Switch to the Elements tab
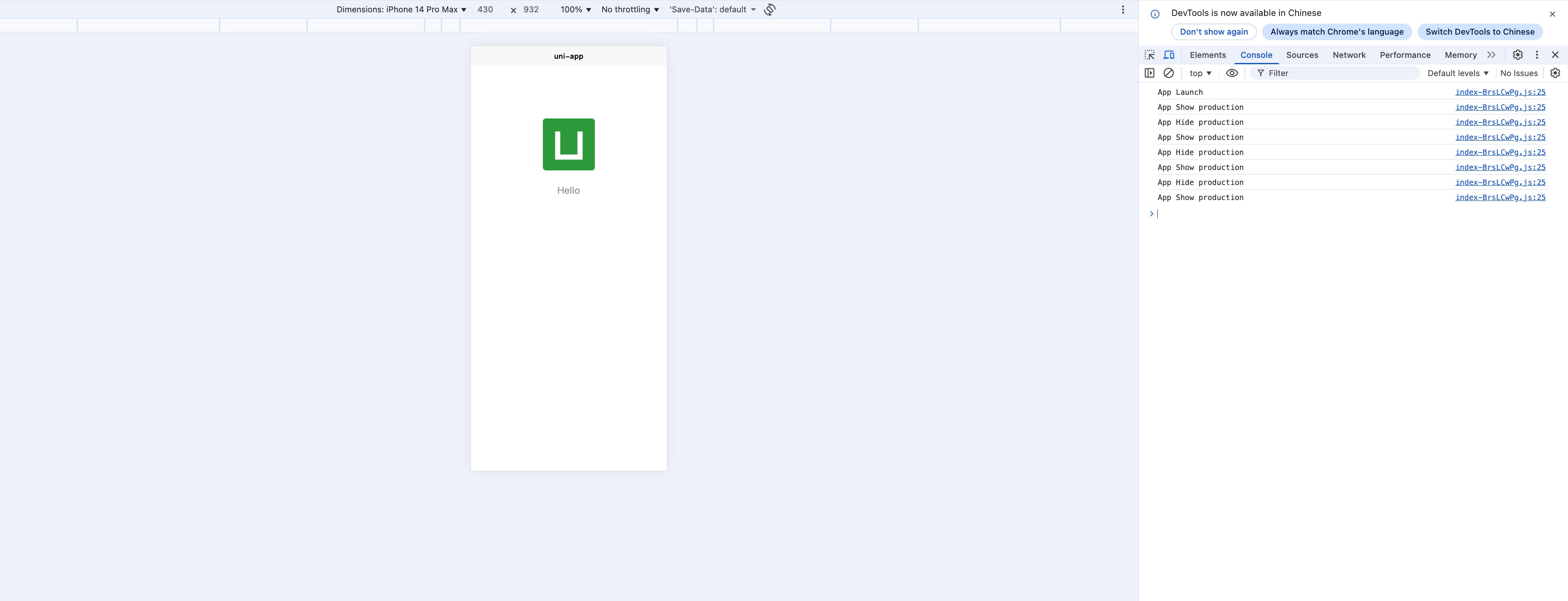Screen dimensions: 1568x601 pyautogui.click(x=1207, y=55)
